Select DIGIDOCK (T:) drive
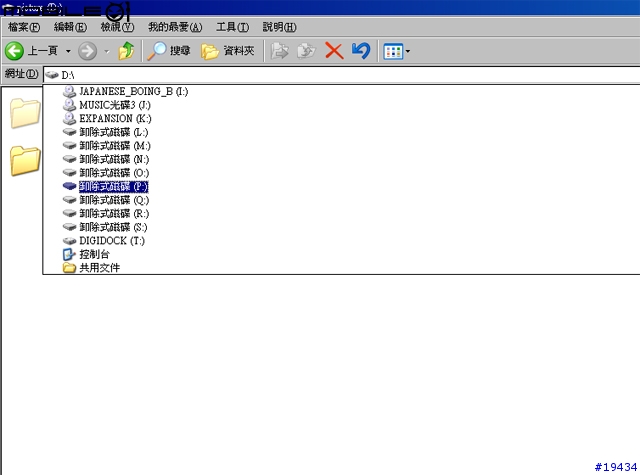 112,241
